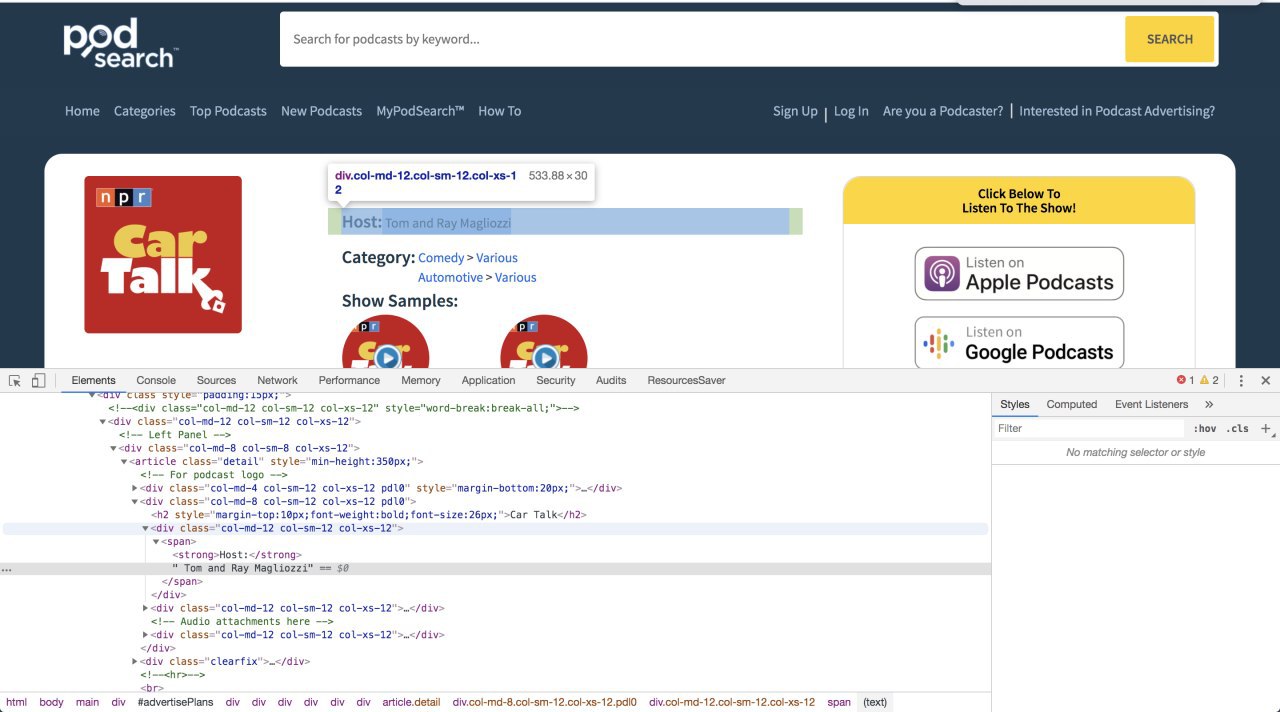Expand the div below the Audio attachments comment
Screen dimensions: 1280x712
[146, 635]
